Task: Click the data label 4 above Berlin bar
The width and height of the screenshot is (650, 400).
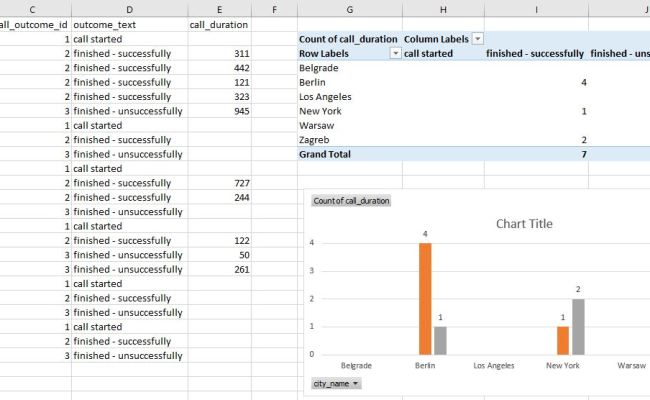Action: 425,234
